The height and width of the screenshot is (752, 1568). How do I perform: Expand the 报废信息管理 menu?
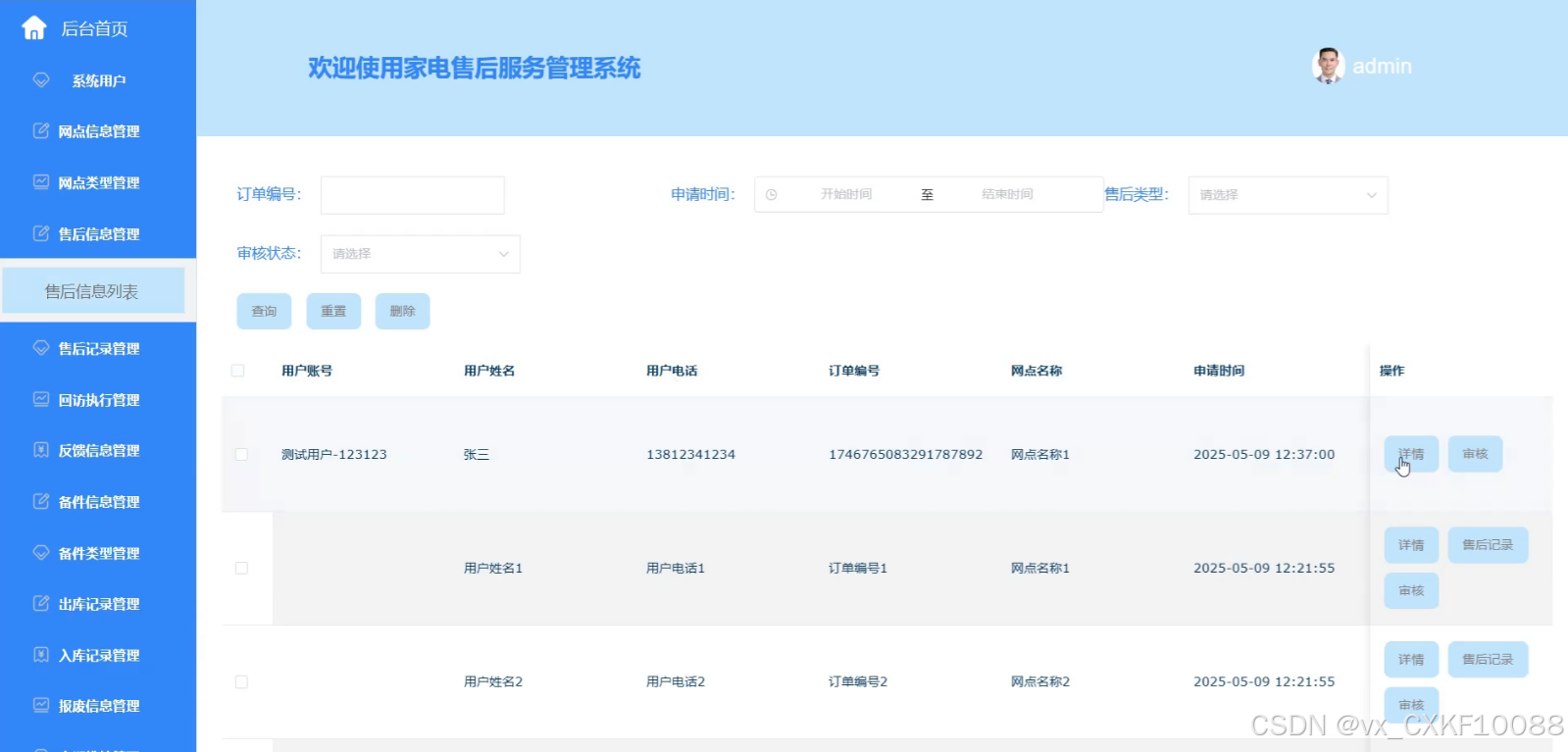click(98, 706)
